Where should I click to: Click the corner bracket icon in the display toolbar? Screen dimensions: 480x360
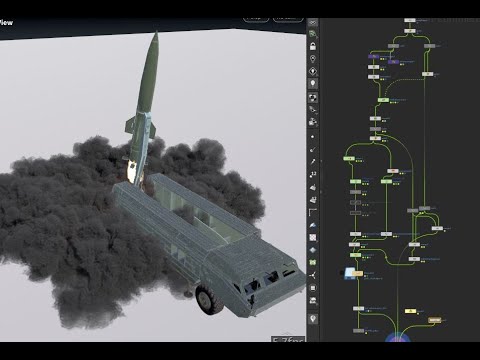click(313, 212)
